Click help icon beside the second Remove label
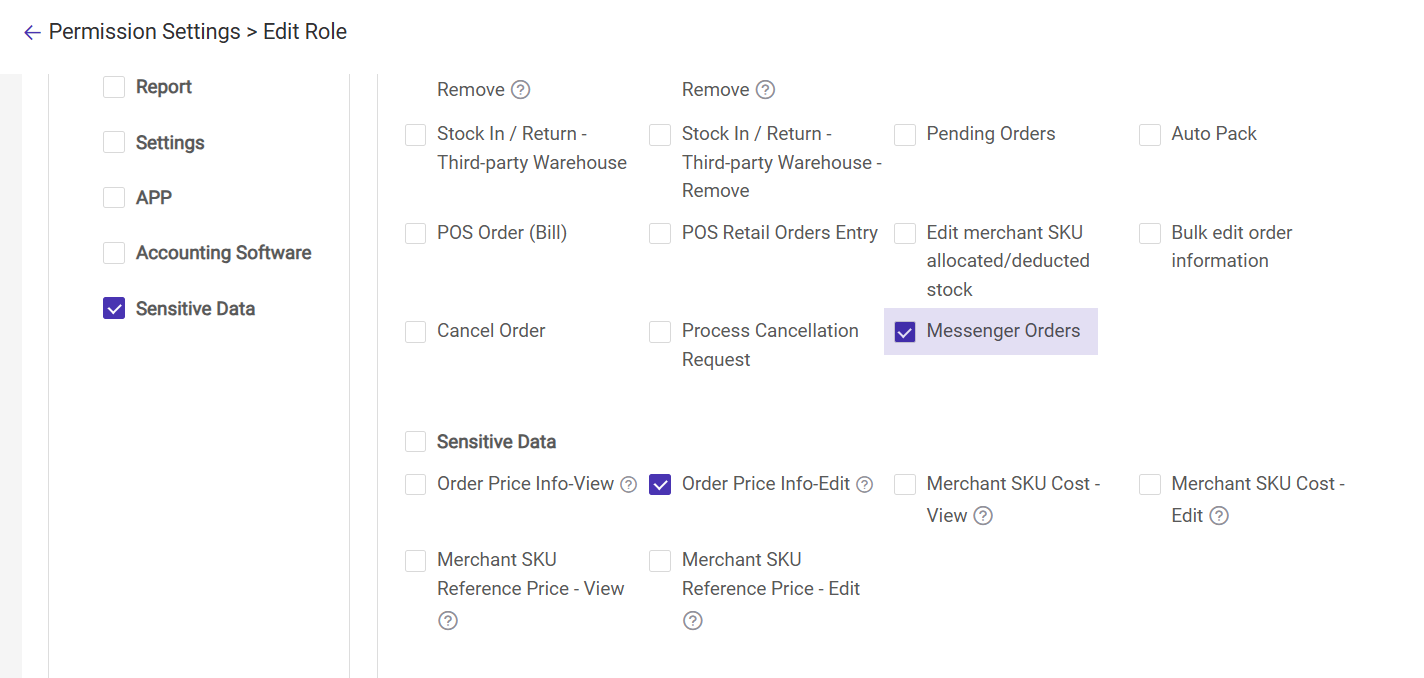 coord(765,90)
